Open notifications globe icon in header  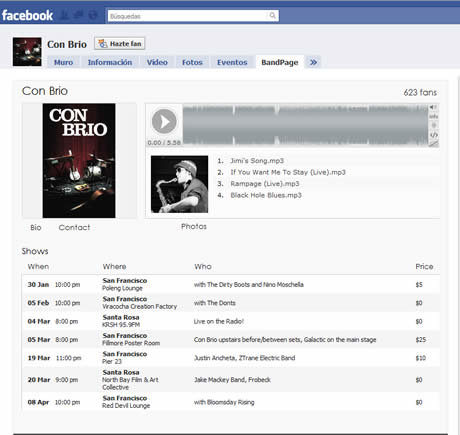point(93,15)
